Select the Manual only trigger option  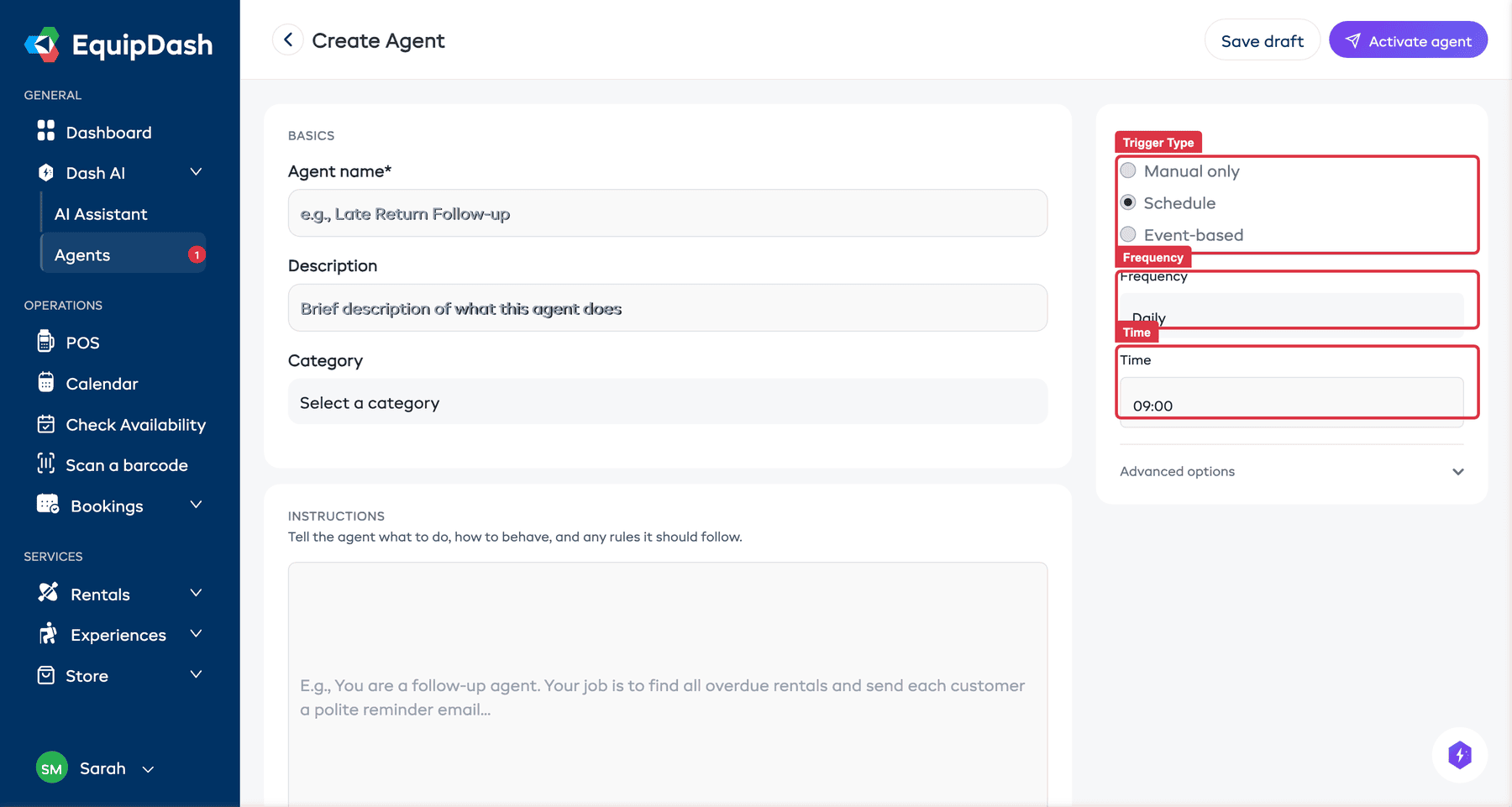(x=1128, y=171)
